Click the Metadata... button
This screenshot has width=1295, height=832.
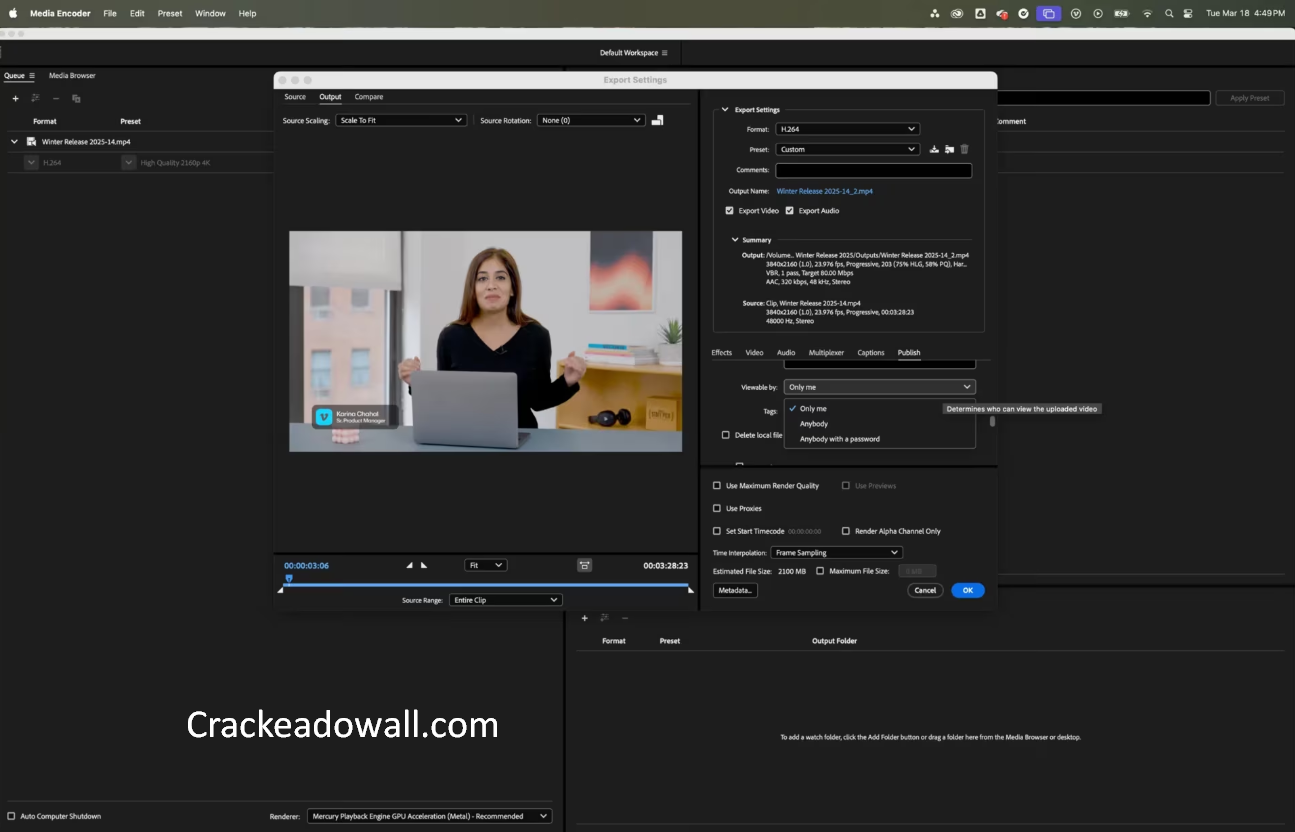pyautogui.click(x=735, y=590)
